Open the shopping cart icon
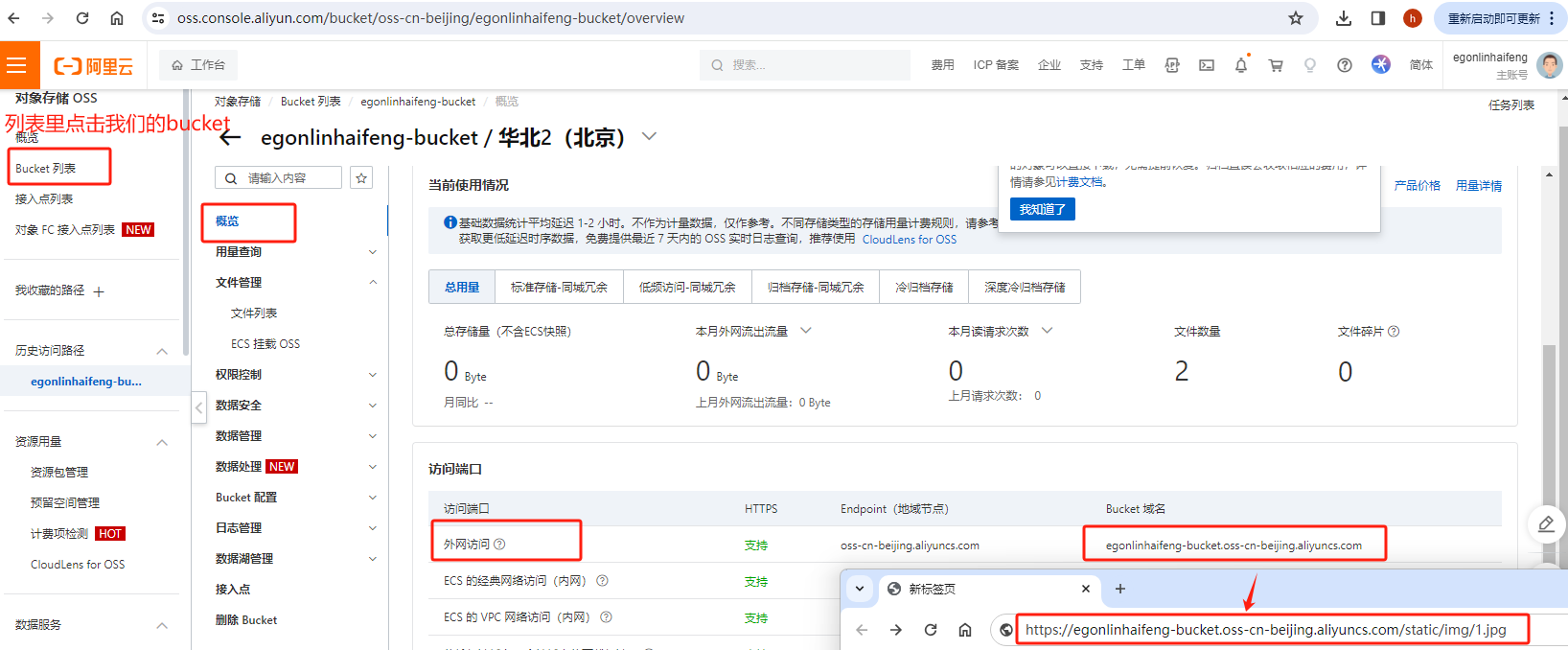This screenshot has width=1568, height=650. tap(1276, 65)
